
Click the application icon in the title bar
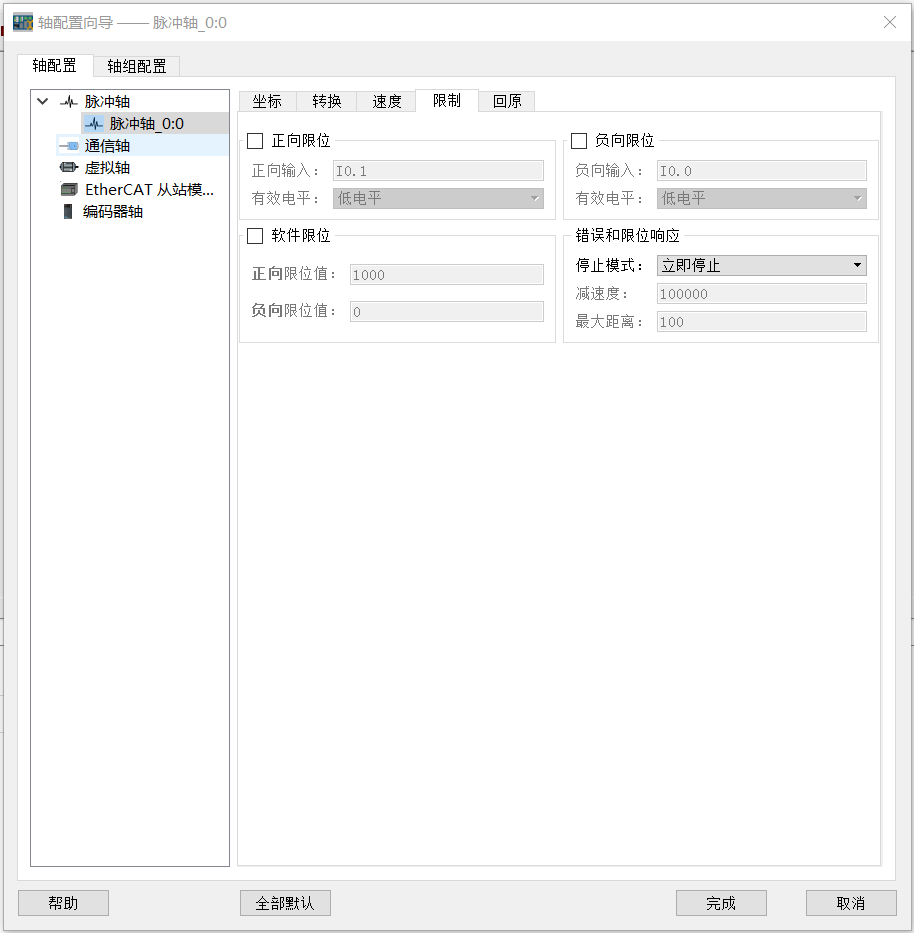click(21, 21)
